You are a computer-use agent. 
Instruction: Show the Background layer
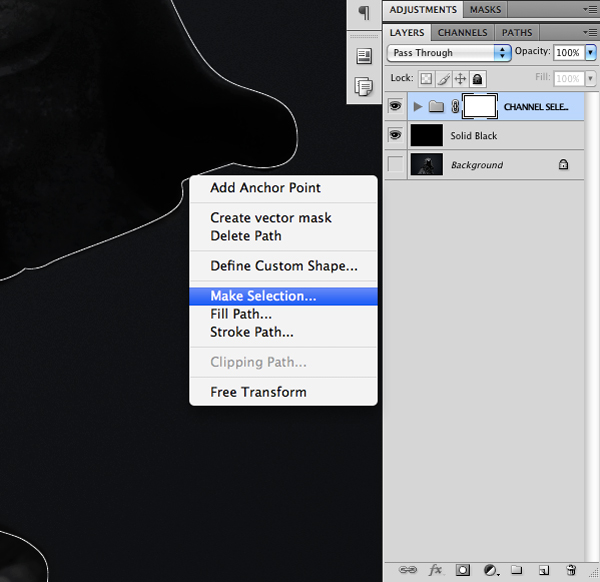coord(396,165)
